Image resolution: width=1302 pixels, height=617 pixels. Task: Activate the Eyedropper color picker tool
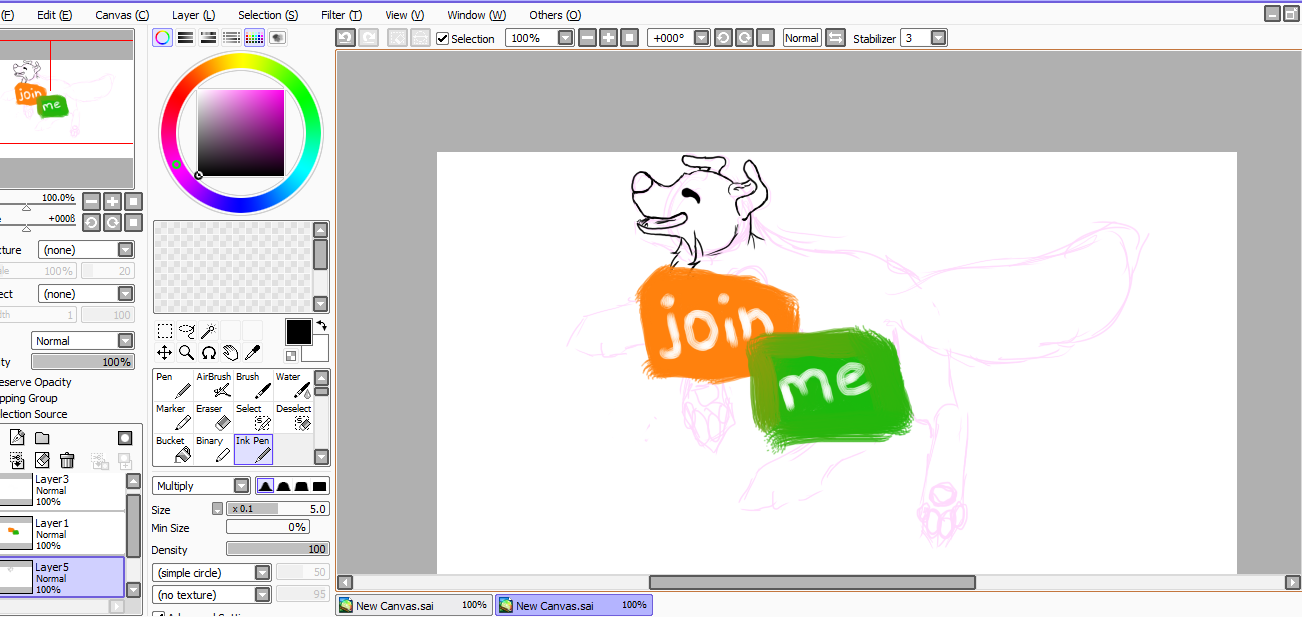252,352
